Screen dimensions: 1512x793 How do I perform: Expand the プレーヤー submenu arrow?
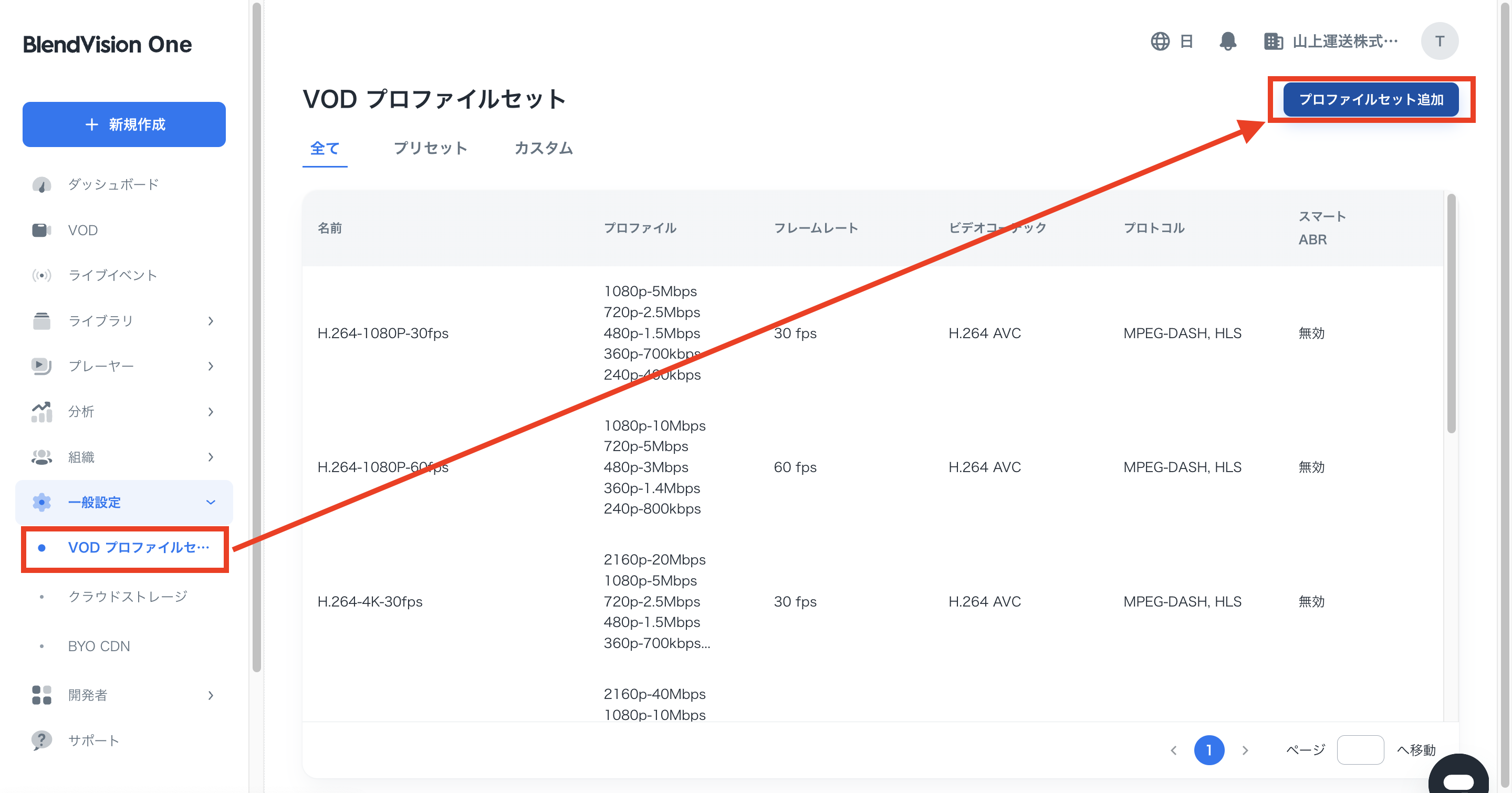(211, 366)
